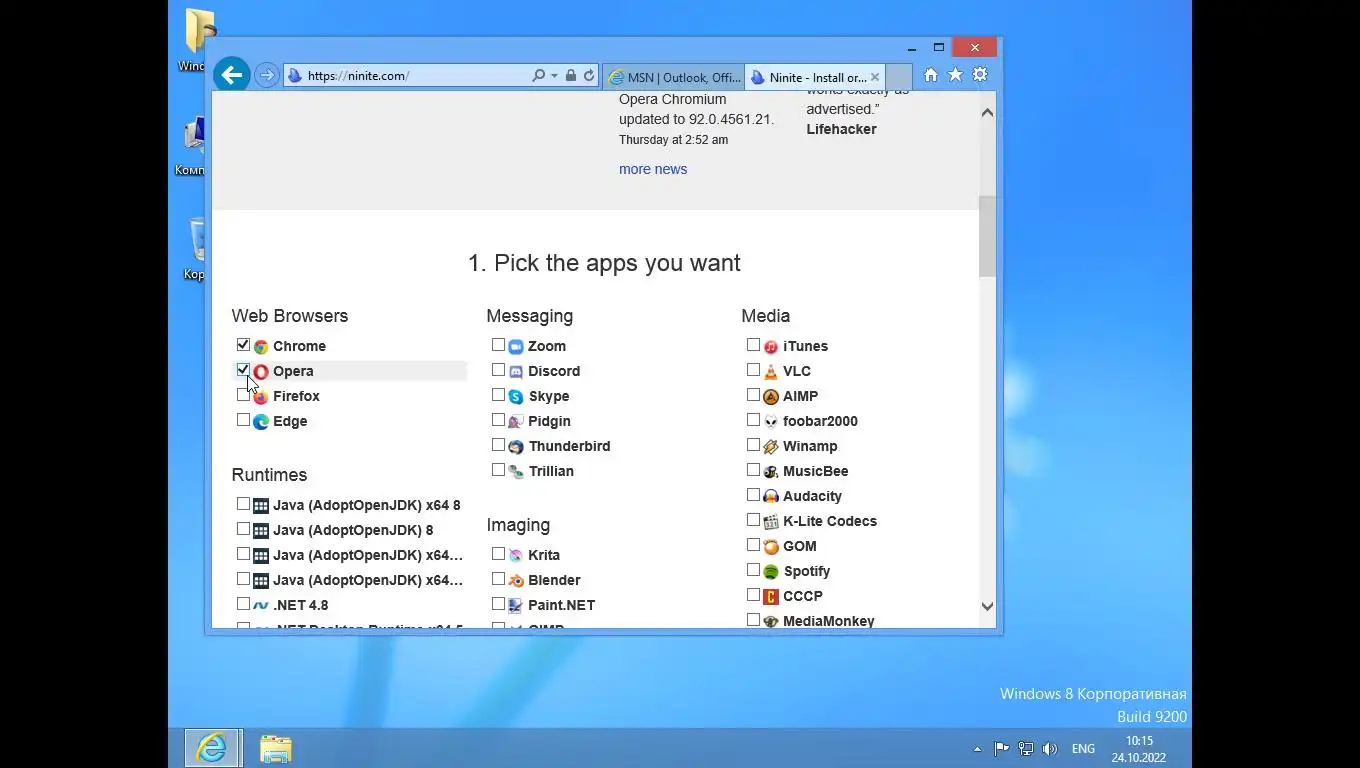Tick the VLC checkbox
Viewport: 1360px width, 768px height.
753,370
